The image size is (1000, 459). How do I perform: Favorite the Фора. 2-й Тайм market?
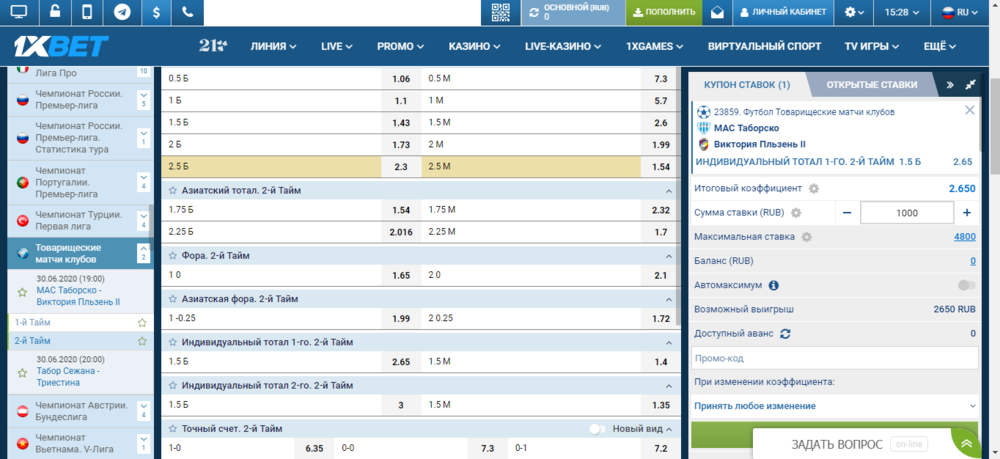(172, 256)
